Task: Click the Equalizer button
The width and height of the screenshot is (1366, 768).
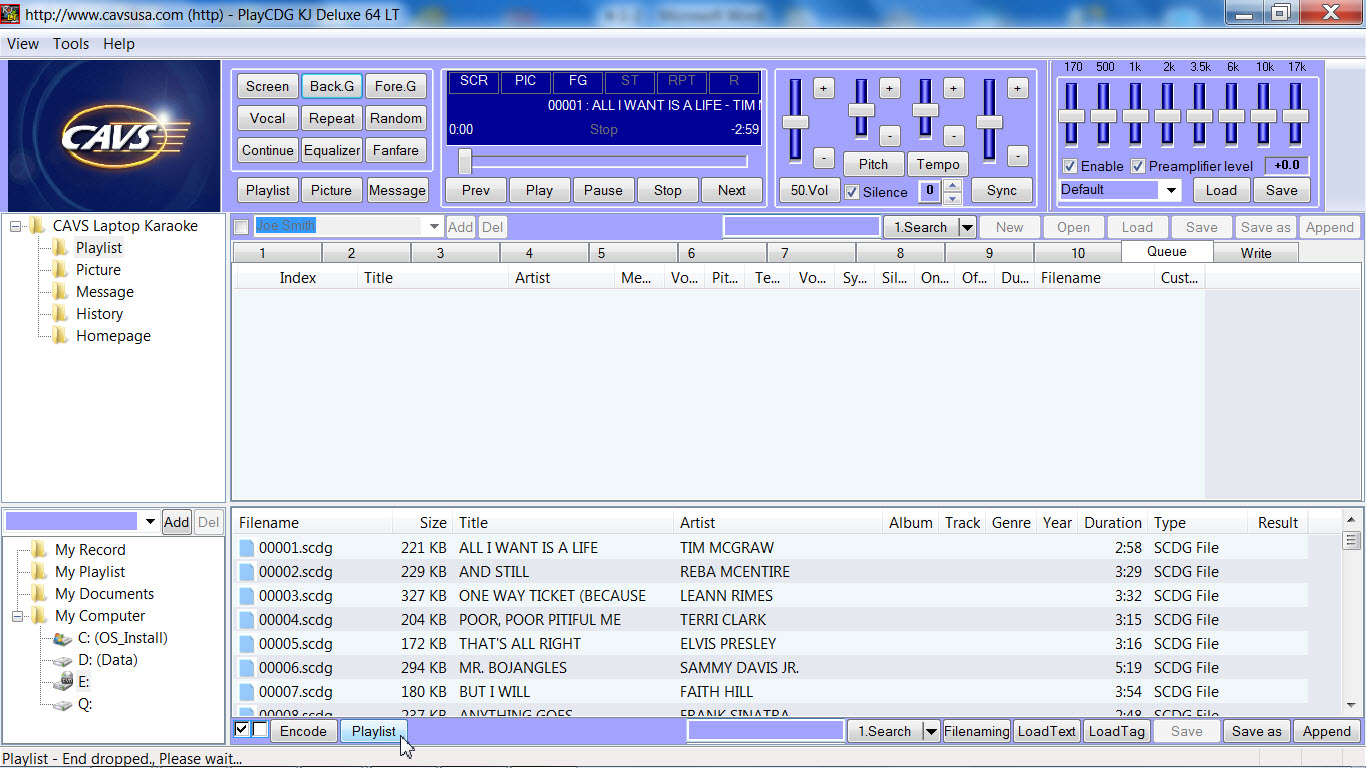Action: 332,150
